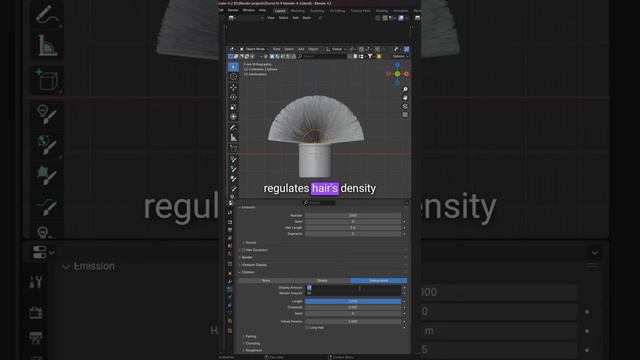
Task: Select the Scale tool
Action: pos(233,107)
